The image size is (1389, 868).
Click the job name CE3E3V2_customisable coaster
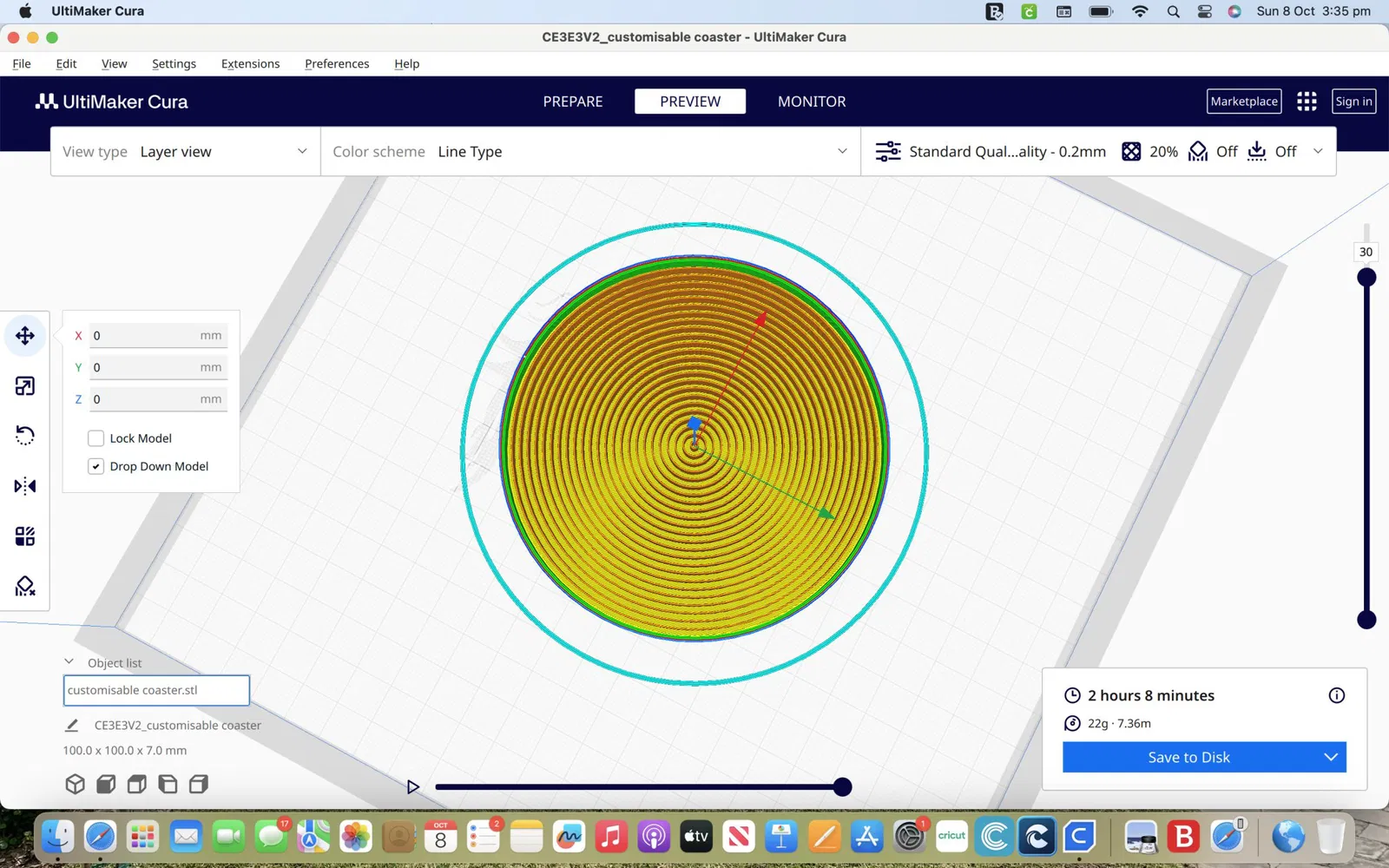pyautogui.click(x=177, y=726)
